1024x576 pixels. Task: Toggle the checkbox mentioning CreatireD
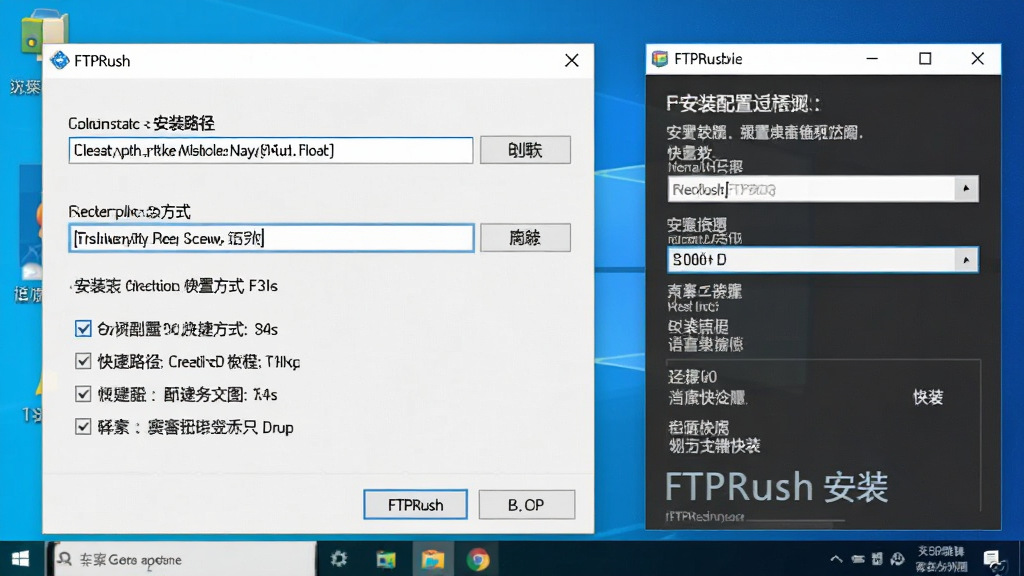tap(83, 361)
